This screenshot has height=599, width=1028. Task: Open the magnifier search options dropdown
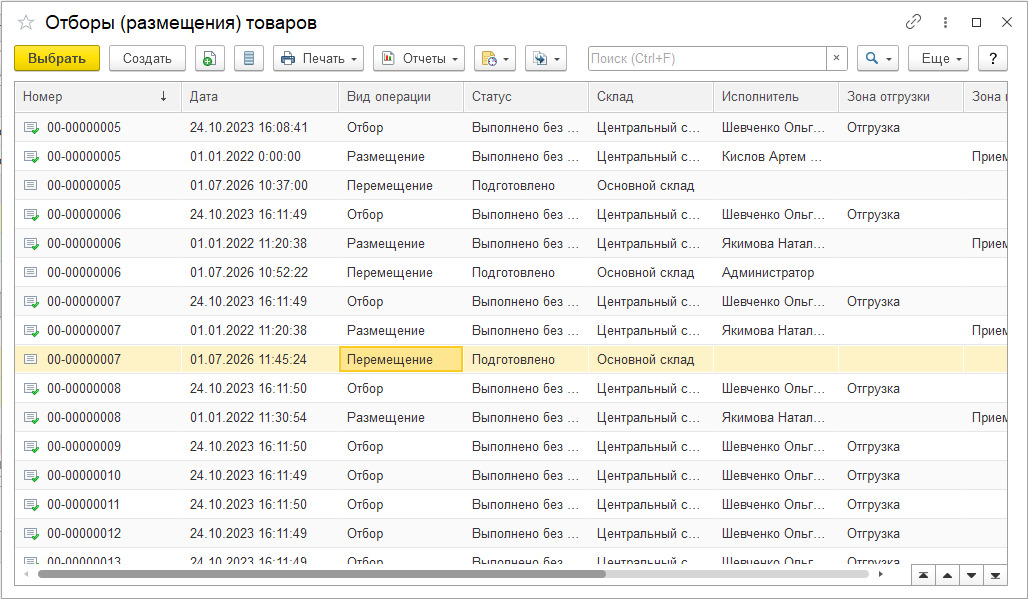[877, 58]
